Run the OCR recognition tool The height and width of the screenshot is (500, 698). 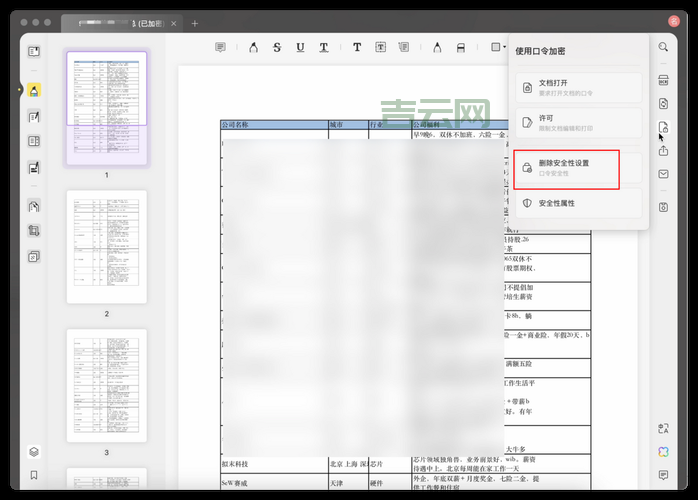(x=663, y=80)
